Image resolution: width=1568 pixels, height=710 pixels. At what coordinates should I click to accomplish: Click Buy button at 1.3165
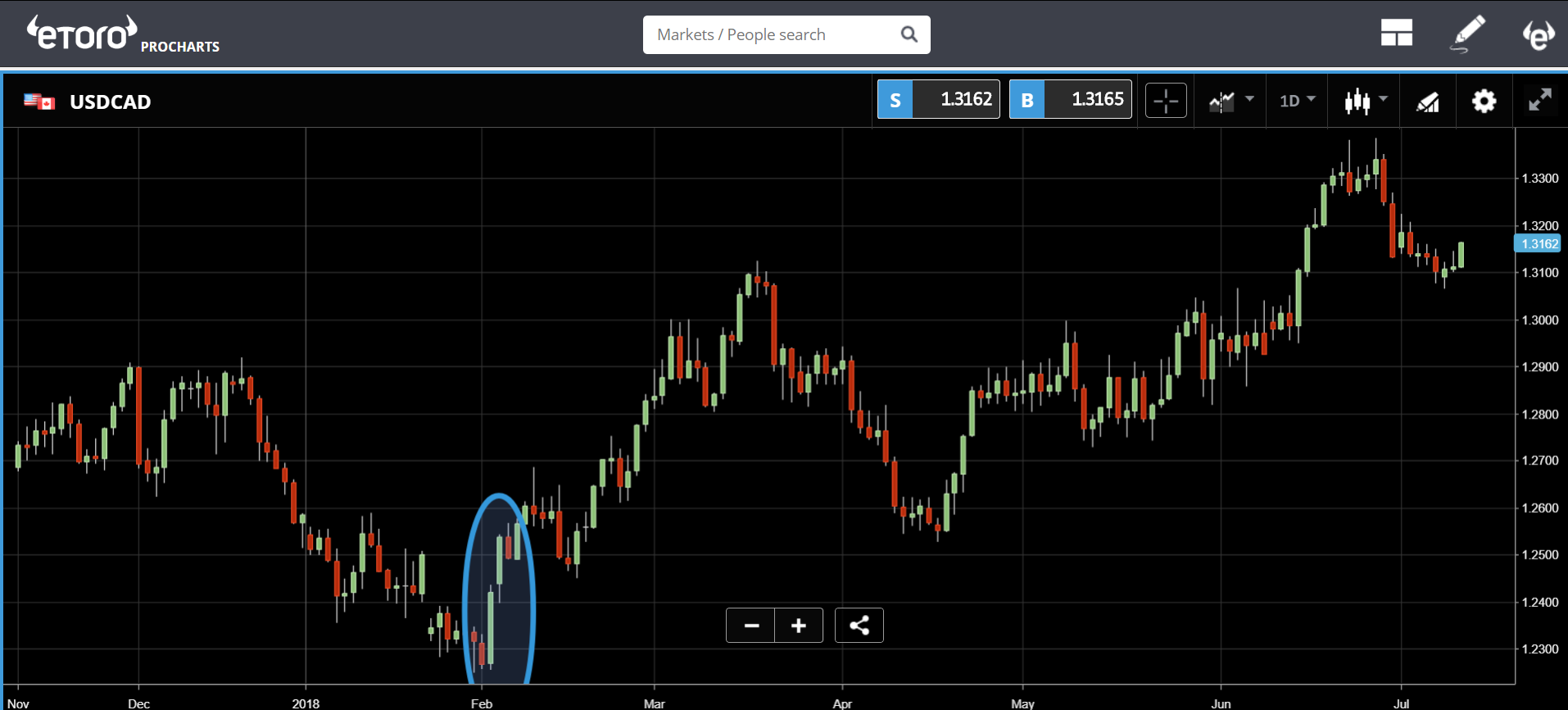(x=1070, y=100)
